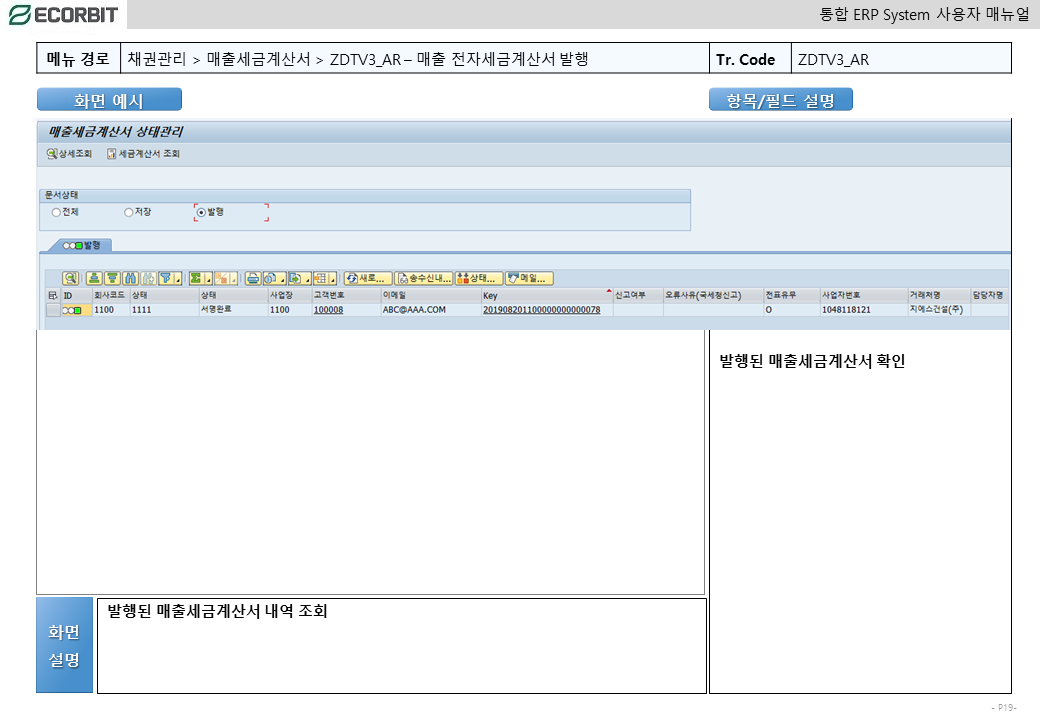Select the row selector for row 1100
Viewport: 1040px width, 720px height.
[x=53, y=310]
